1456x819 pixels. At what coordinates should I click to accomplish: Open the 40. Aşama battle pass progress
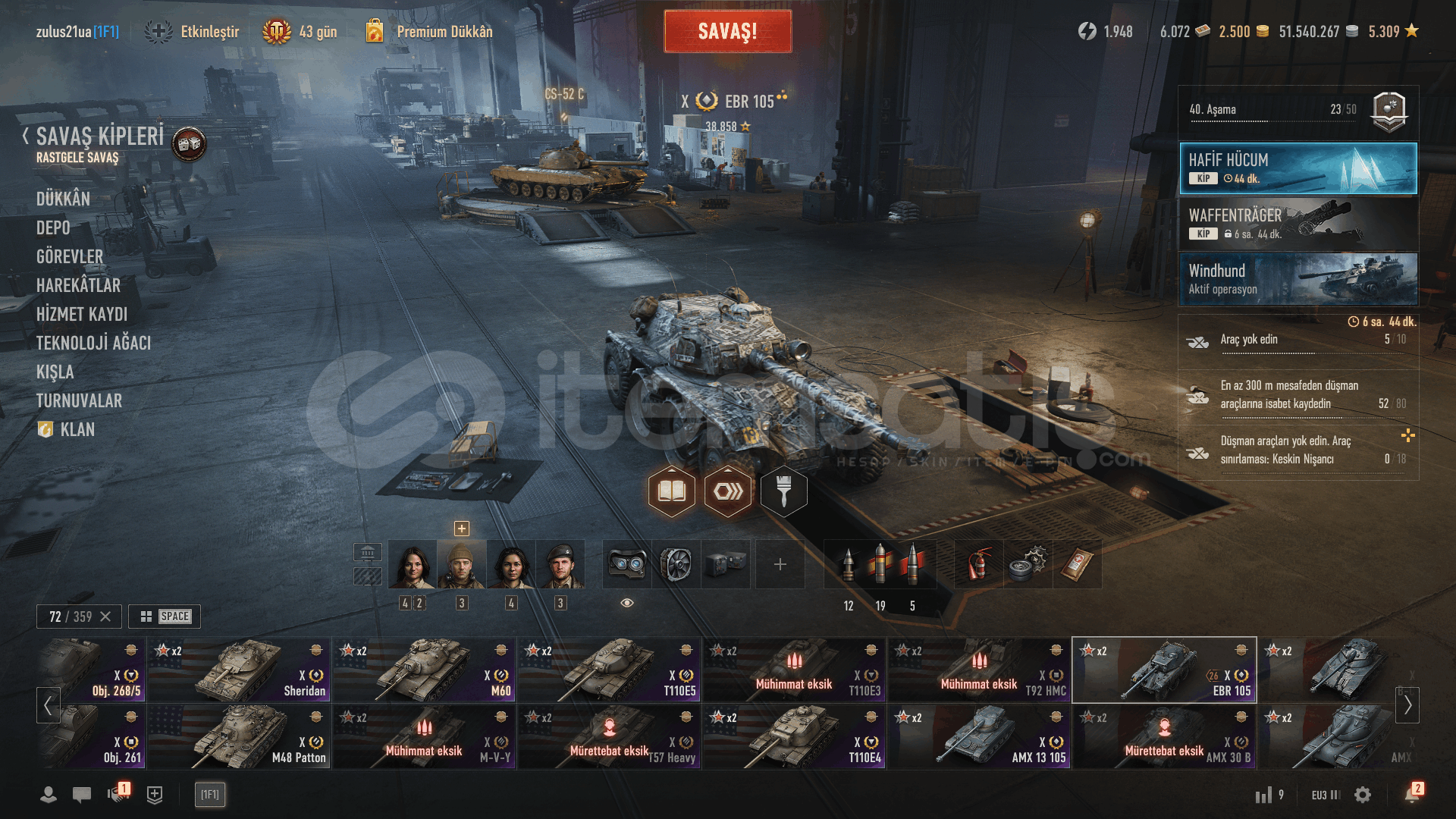(x=1298, y=111)
